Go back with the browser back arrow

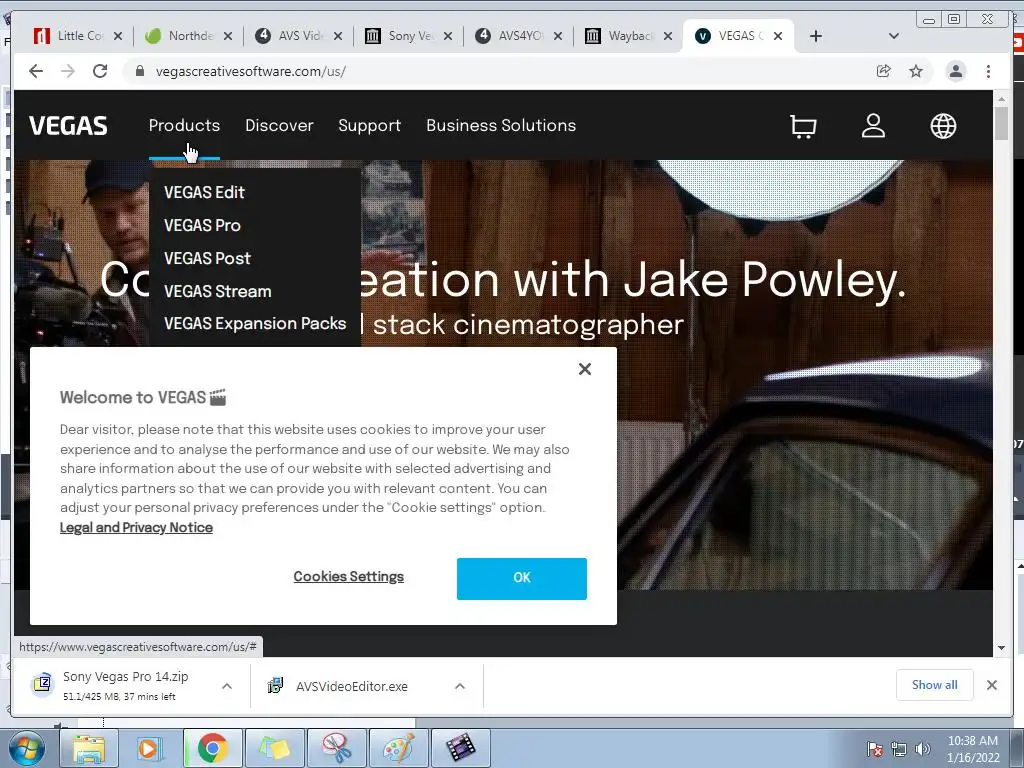pyautogui.click(x=36, y=71)
